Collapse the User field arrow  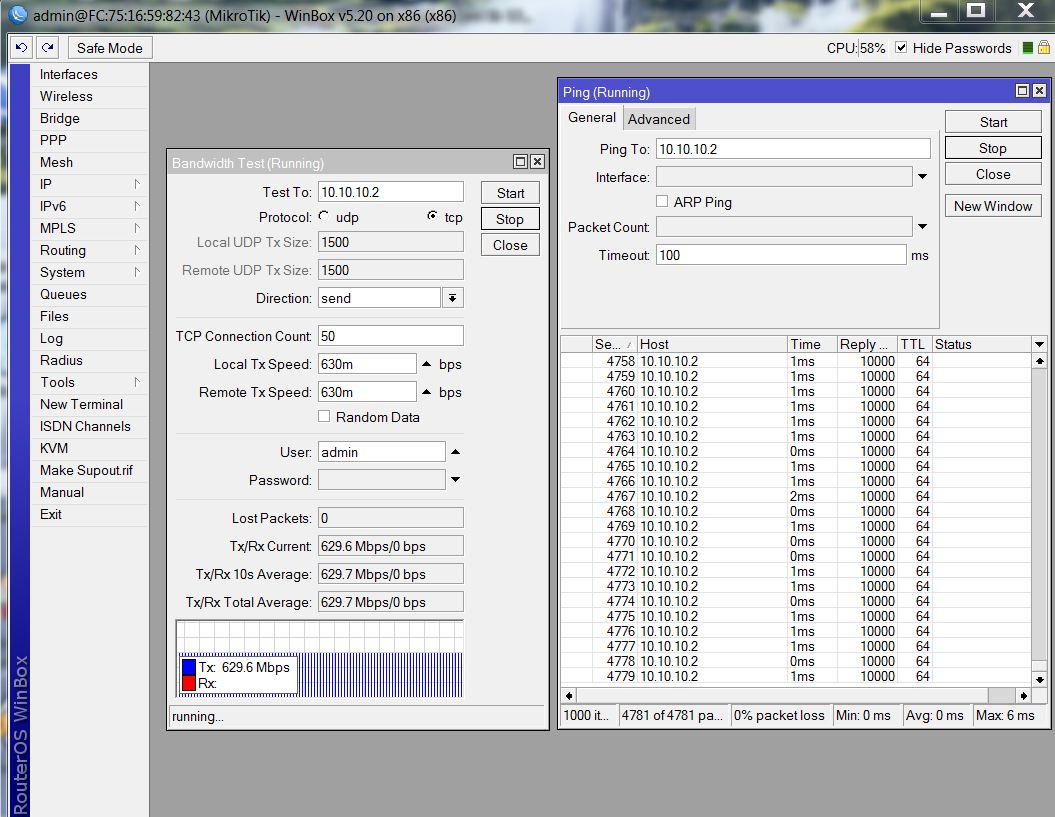point(456,452)
